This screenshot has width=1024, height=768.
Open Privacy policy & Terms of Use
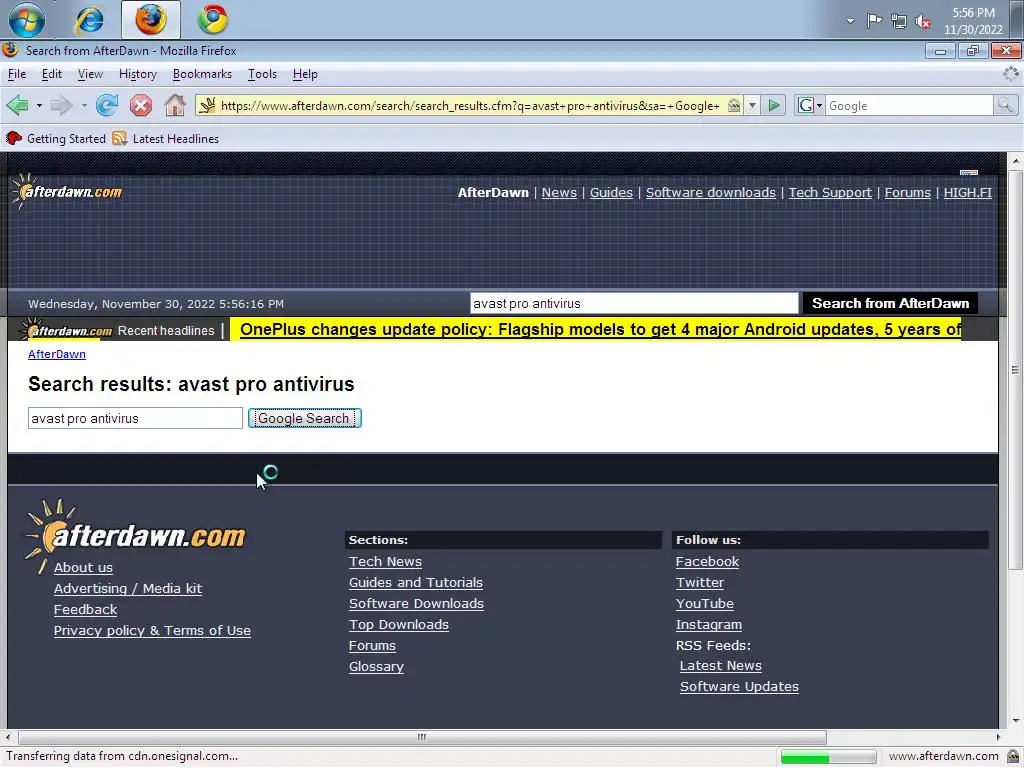152,630
